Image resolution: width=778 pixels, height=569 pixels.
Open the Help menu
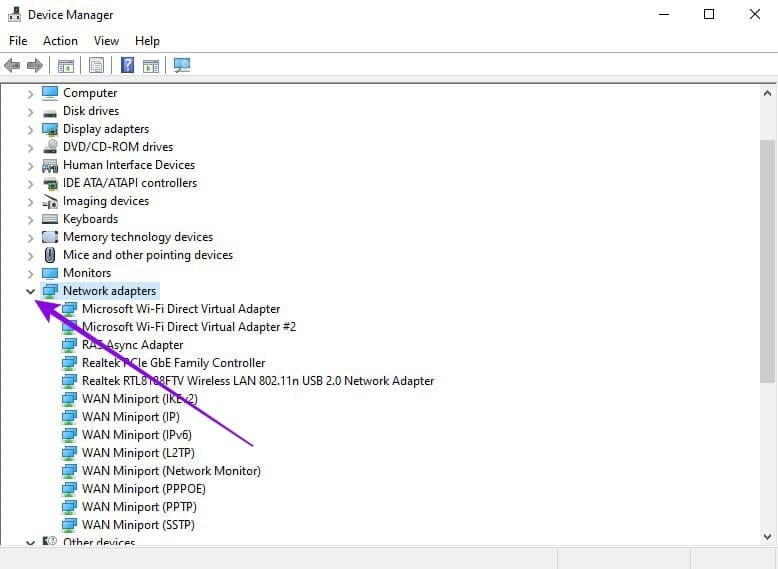point(147,41)
